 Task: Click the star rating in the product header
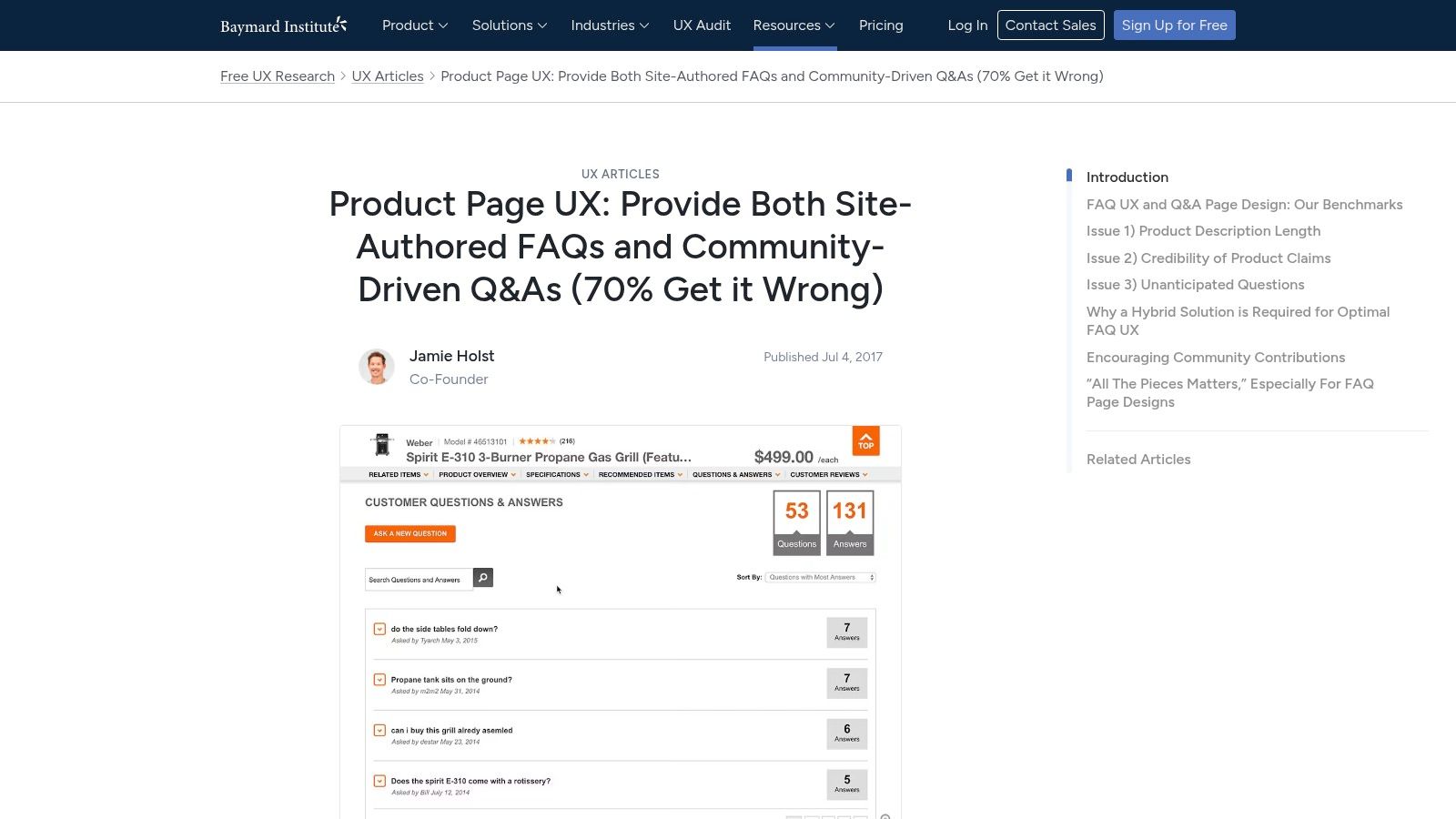point(537,441)
